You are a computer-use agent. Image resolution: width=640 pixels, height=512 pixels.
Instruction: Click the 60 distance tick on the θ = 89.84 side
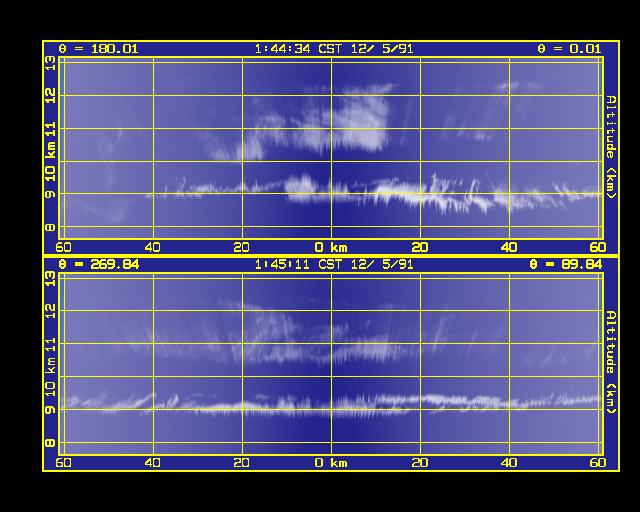[598, 463]
